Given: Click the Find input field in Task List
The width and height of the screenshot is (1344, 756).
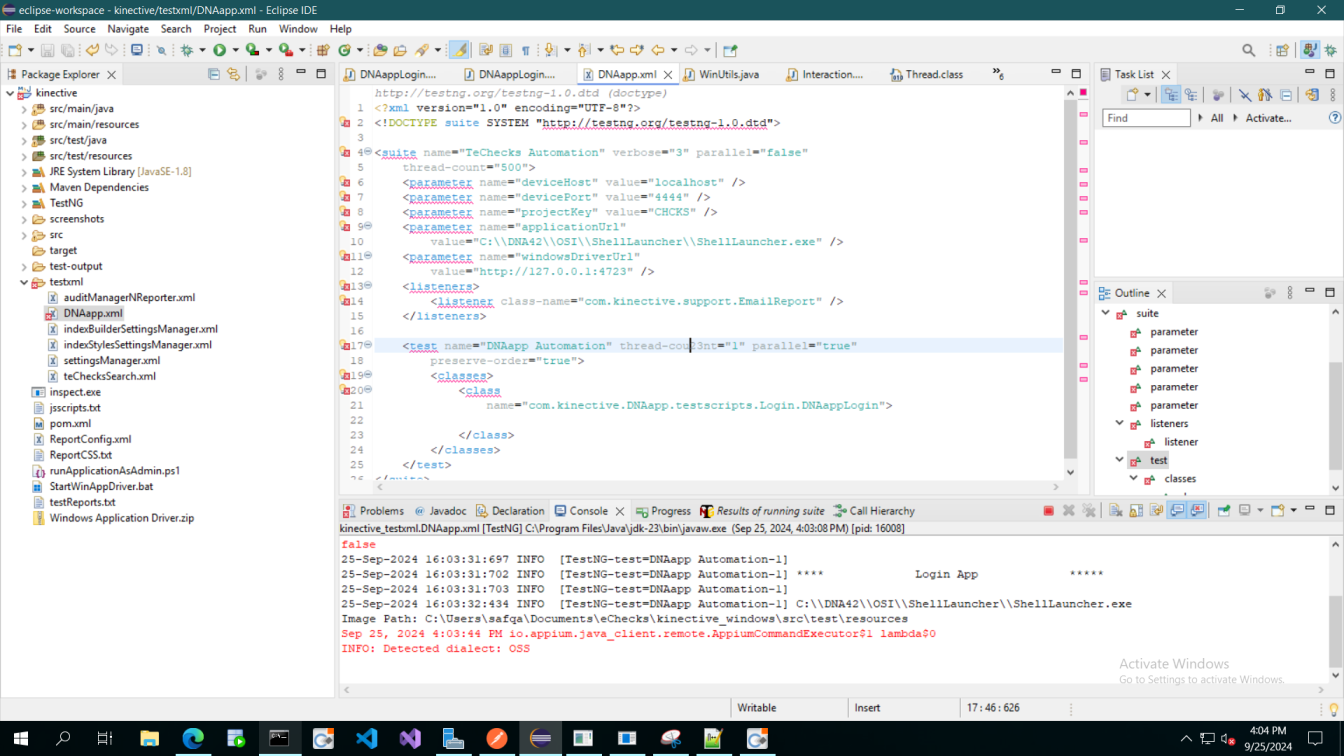Looking at the screenshot, I should 1145,118.
